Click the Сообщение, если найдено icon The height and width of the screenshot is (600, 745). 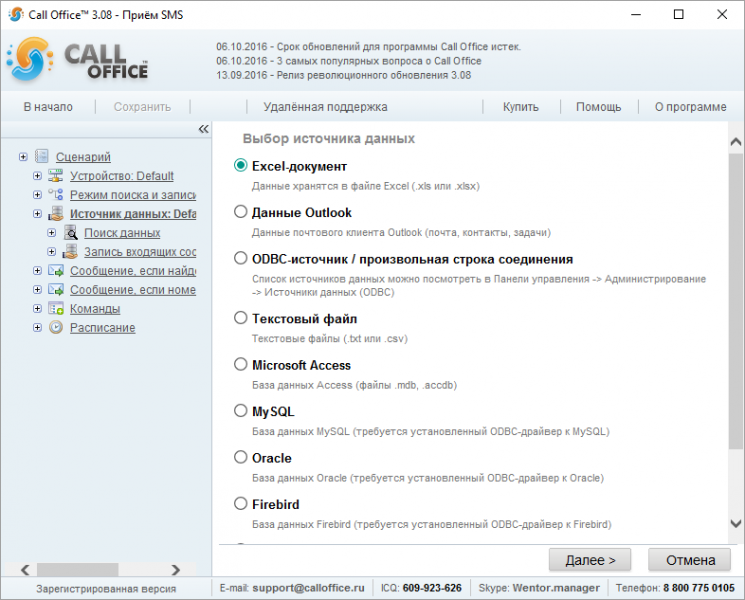point(56,270)
